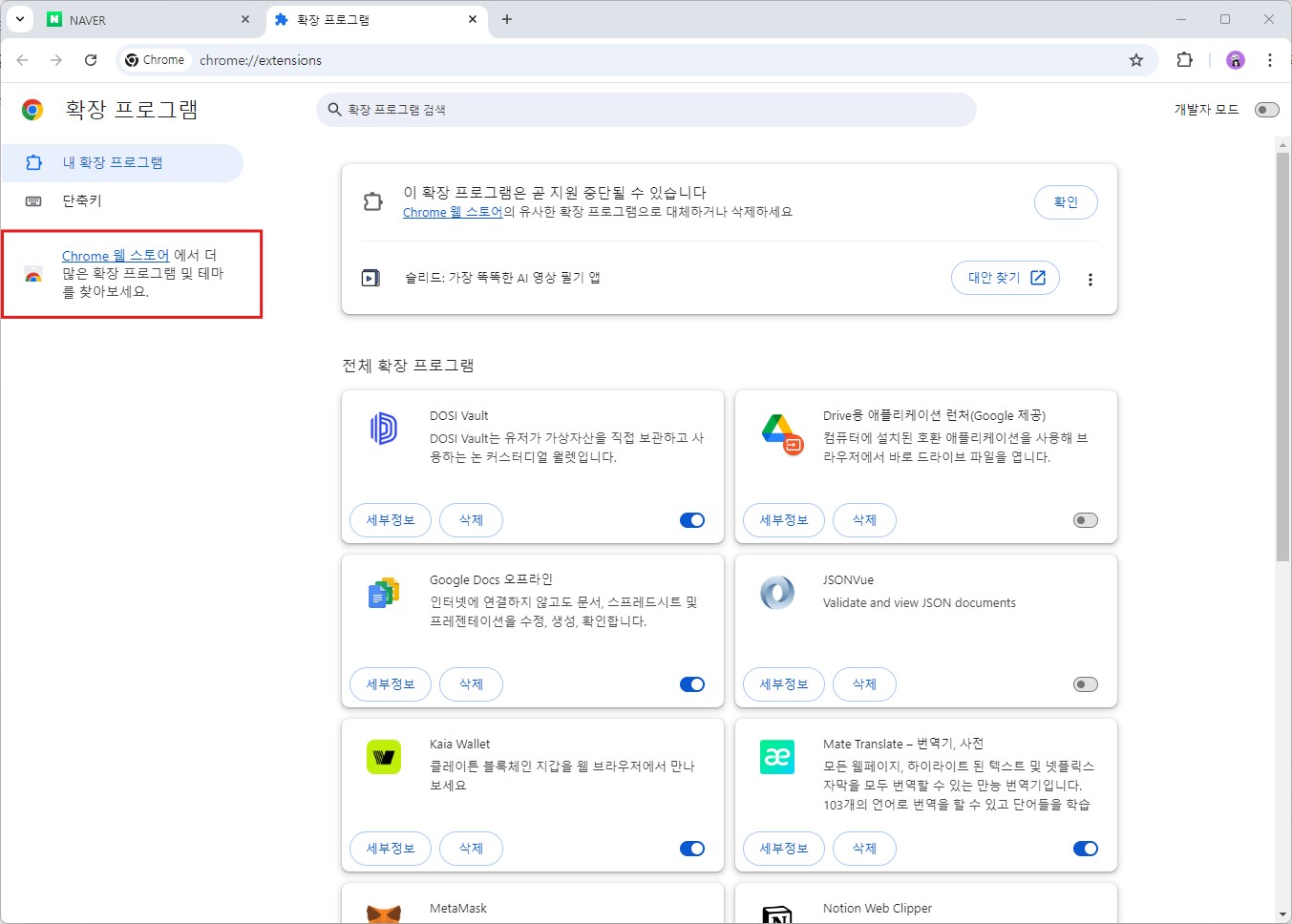Click the vertical scrollbar thumb

pyautogui.click(x=1282, y=356)
